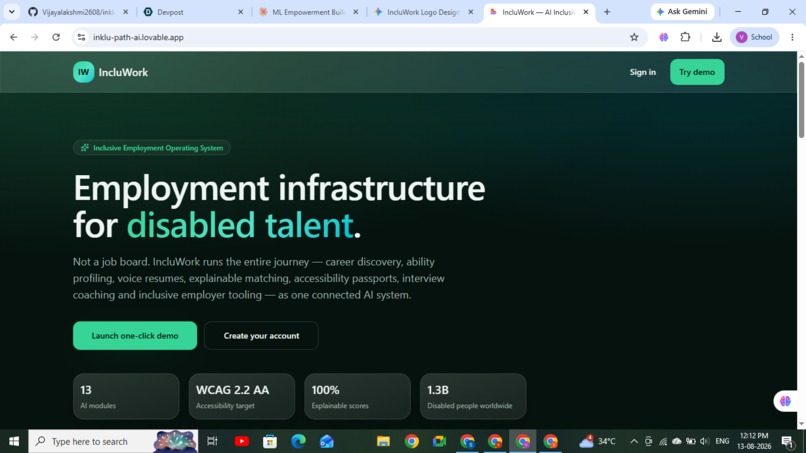Open the battery status tray icon
Screen dimensions: 806x453
coord(691,441)
